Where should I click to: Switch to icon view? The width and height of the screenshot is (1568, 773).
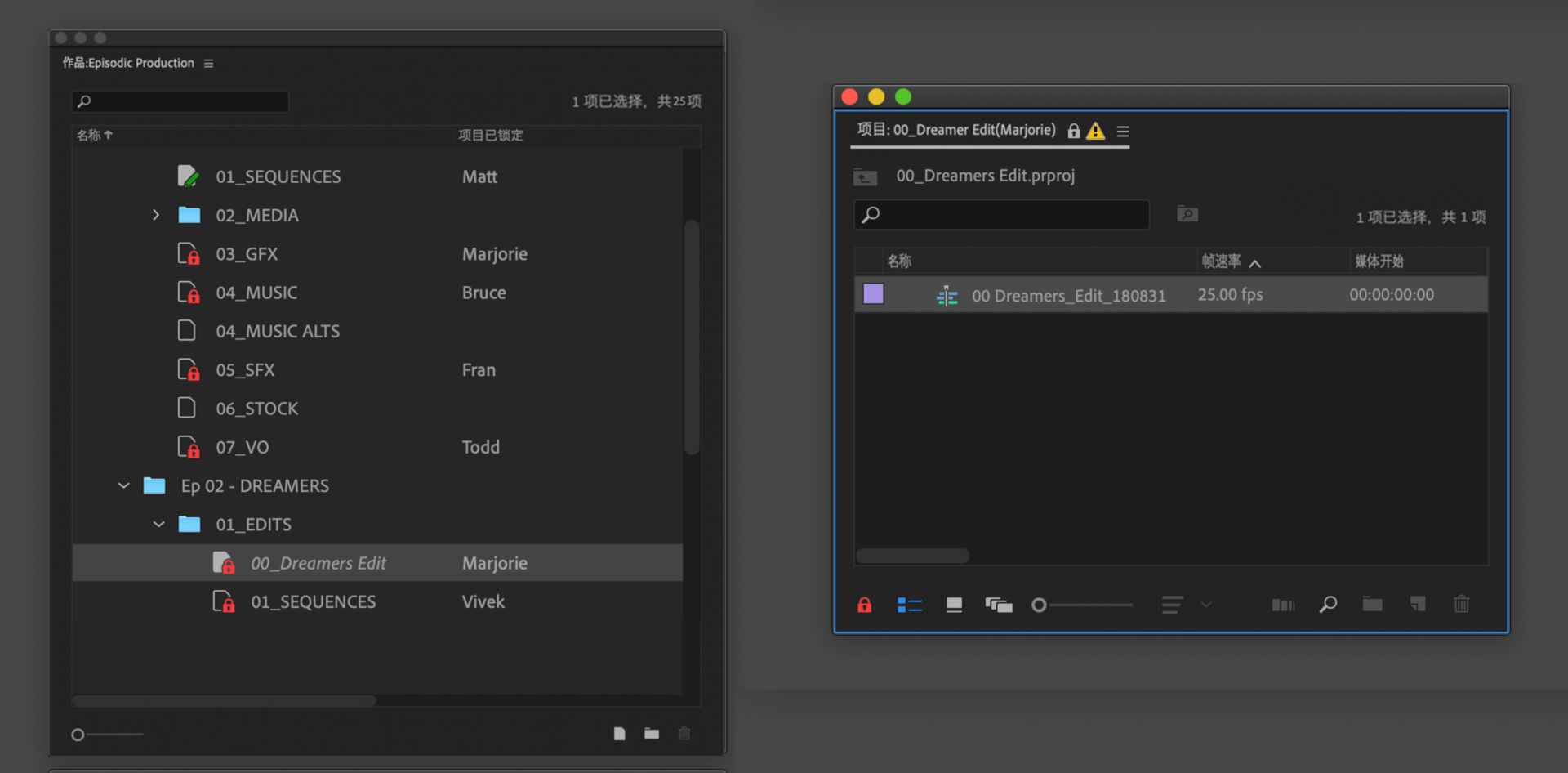coord(954,605)
